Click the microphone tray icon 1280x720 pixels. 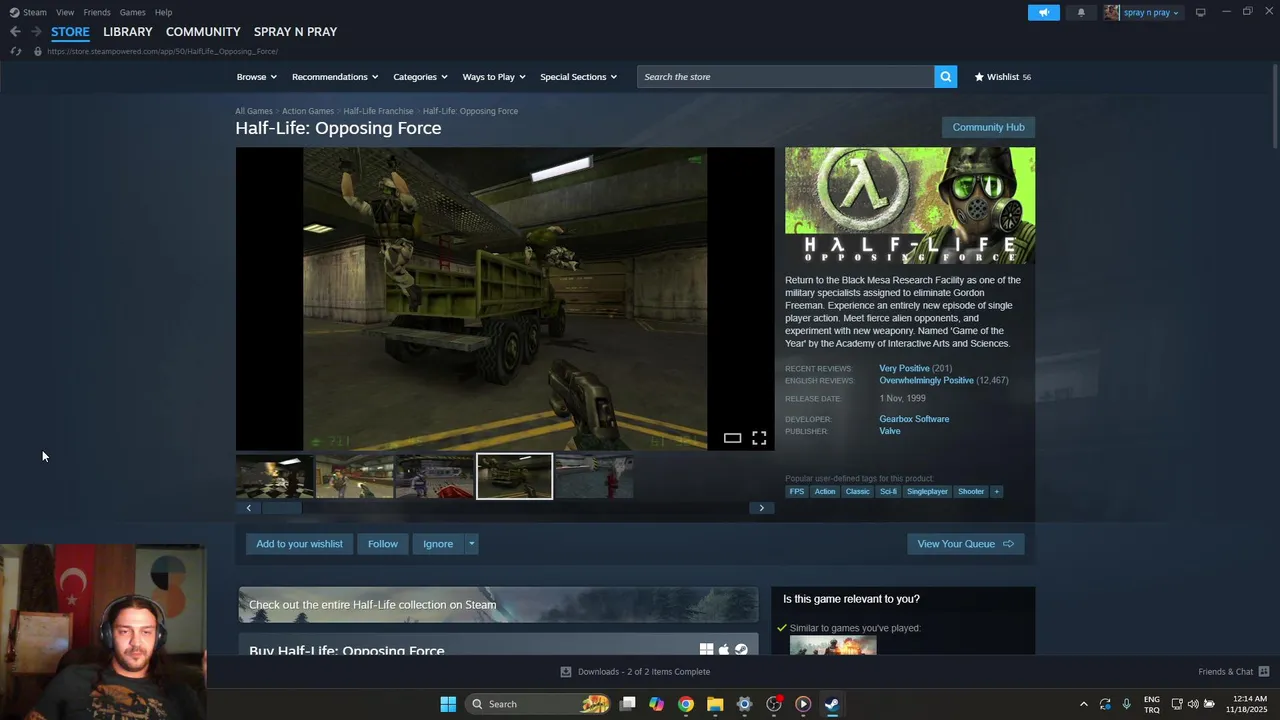(x=1127, y=704)
